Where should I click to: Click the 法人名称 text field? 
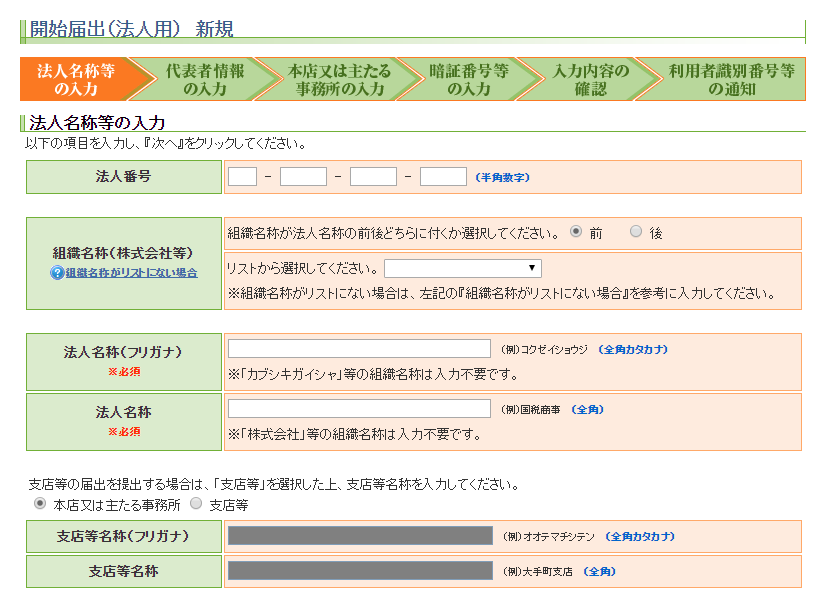coord(359,408)
